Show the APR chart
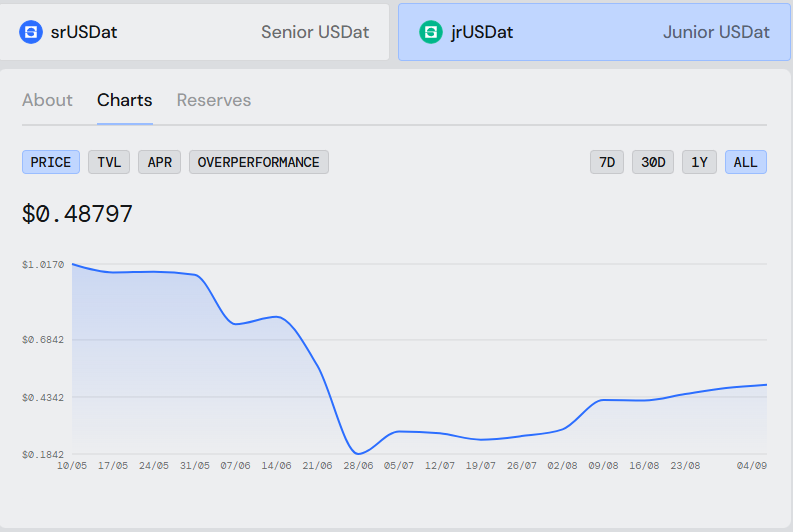 pyautogui.click(x=159, y=162)
